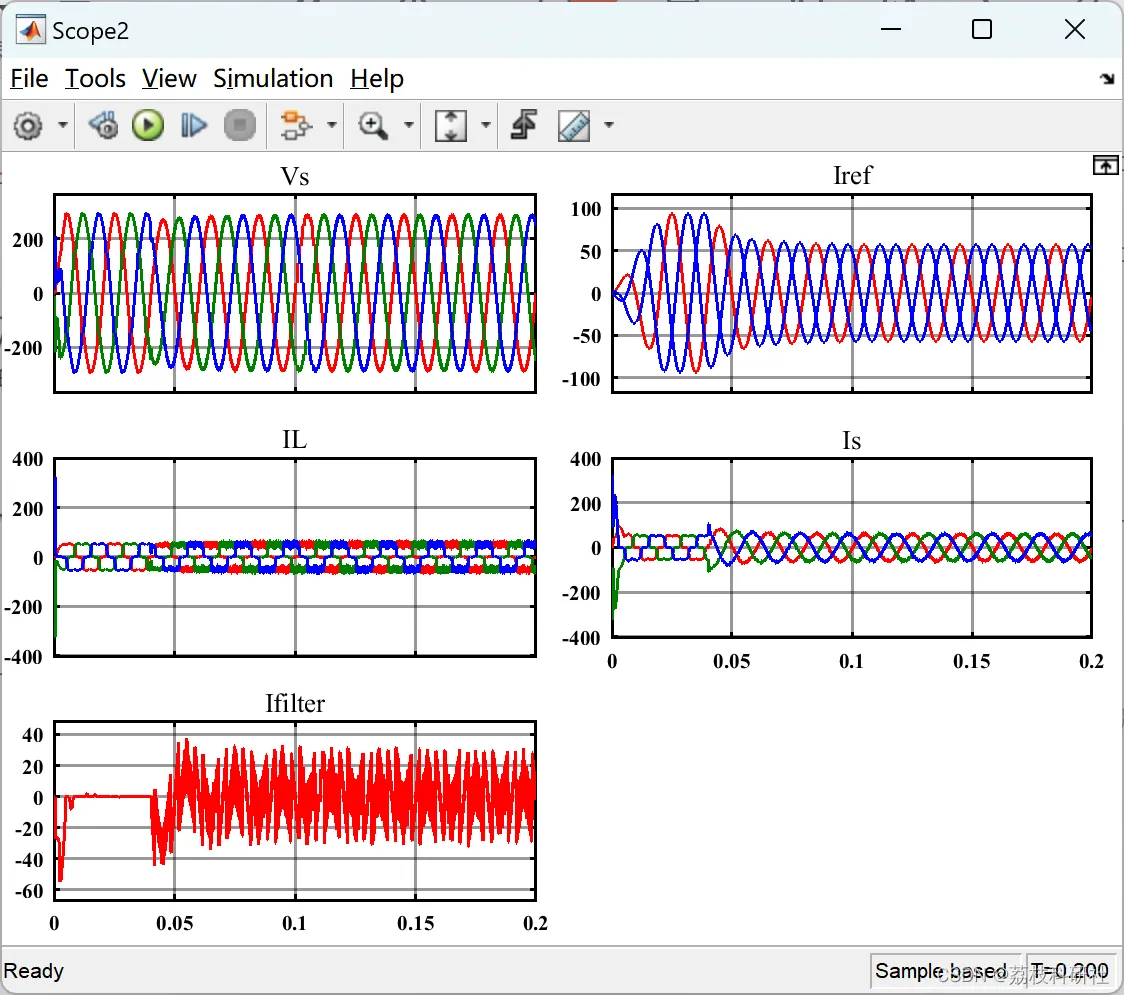
Task: Click the Stop simulation icon
Action: point(239,126)
